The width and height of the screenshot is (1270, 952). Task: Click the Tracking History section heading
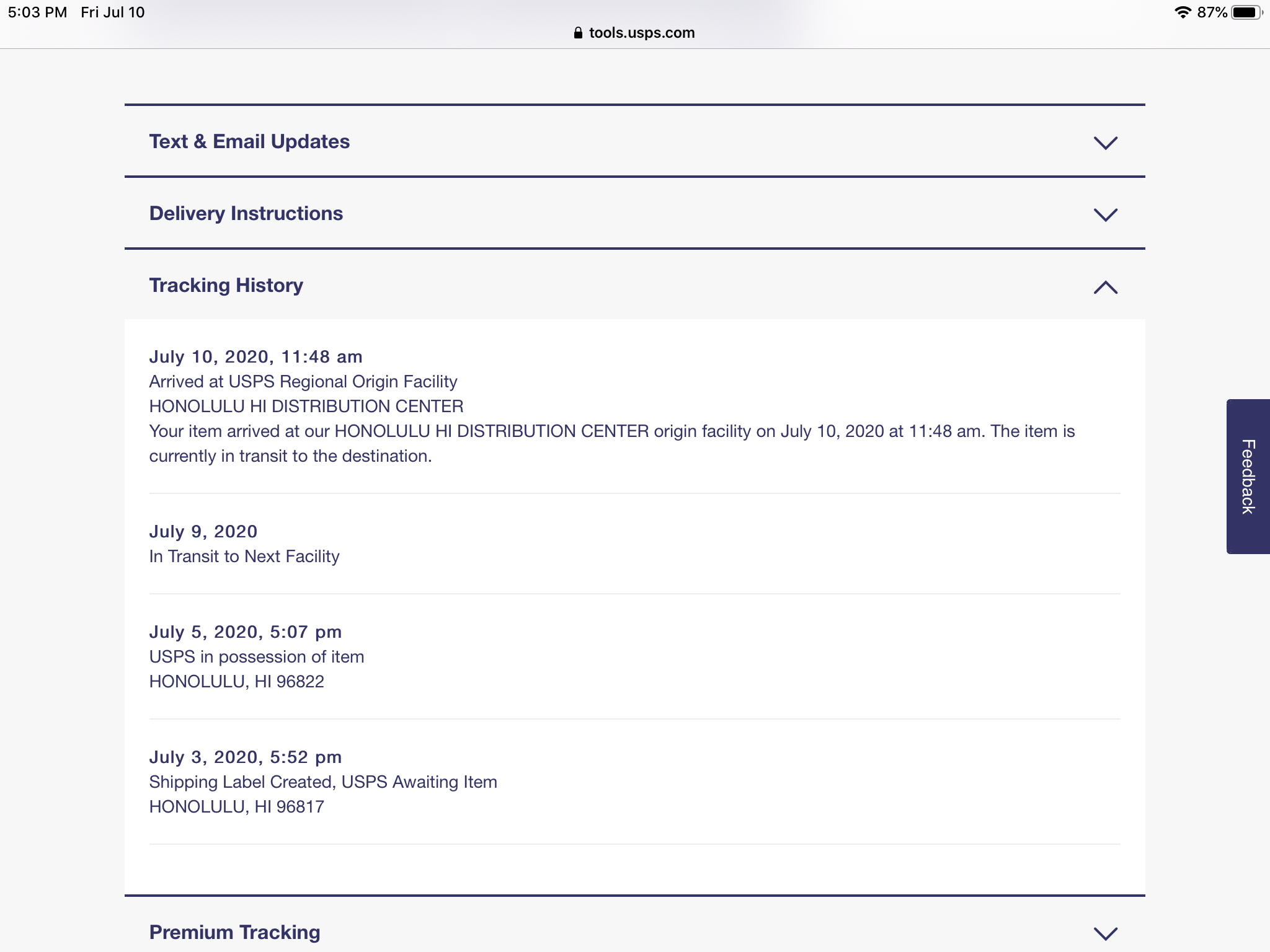pyautogui.click(x=226, y=286)
